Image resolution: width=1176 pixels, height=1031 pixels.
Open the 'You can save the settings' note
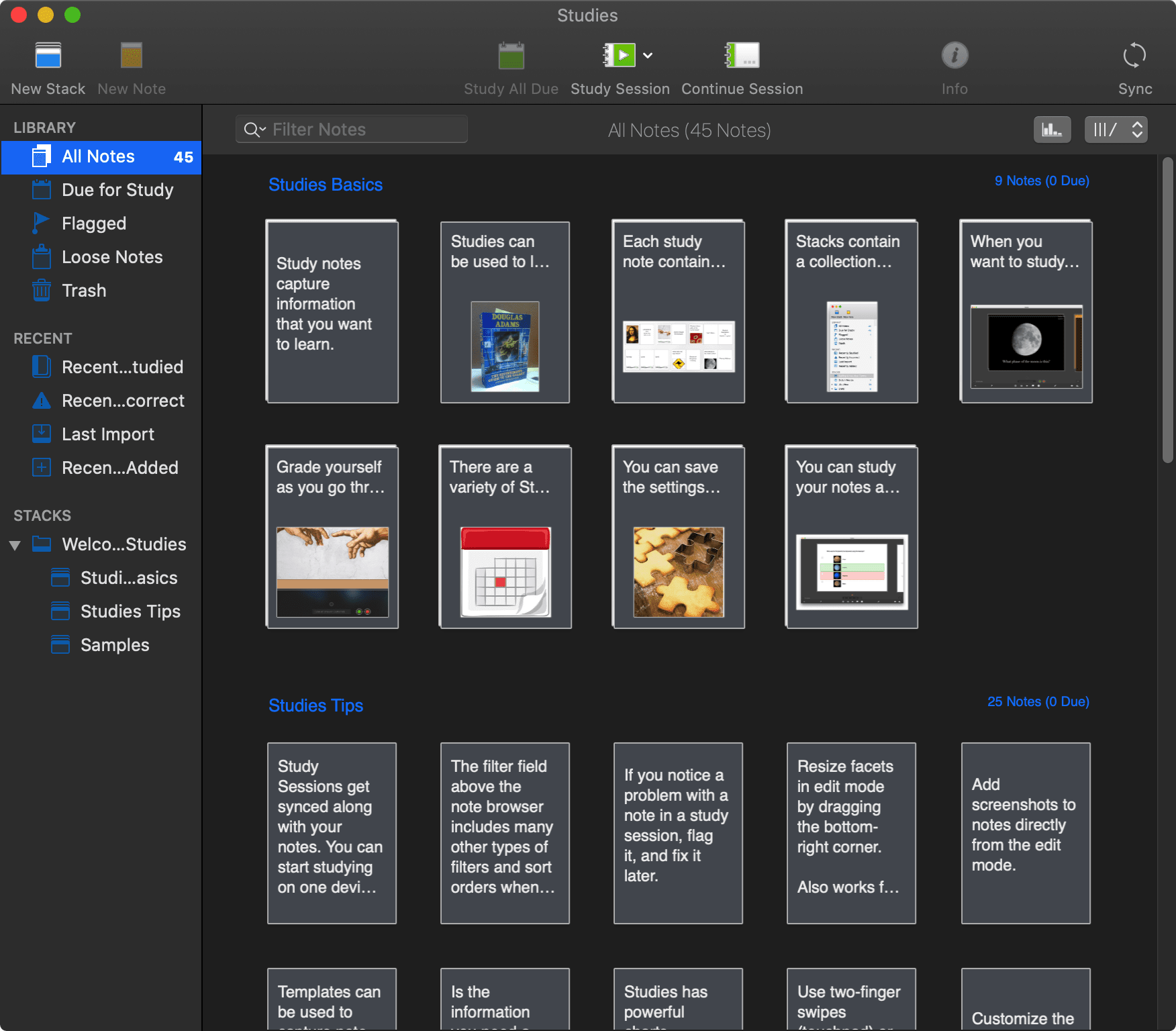click(x=679, y=537)
